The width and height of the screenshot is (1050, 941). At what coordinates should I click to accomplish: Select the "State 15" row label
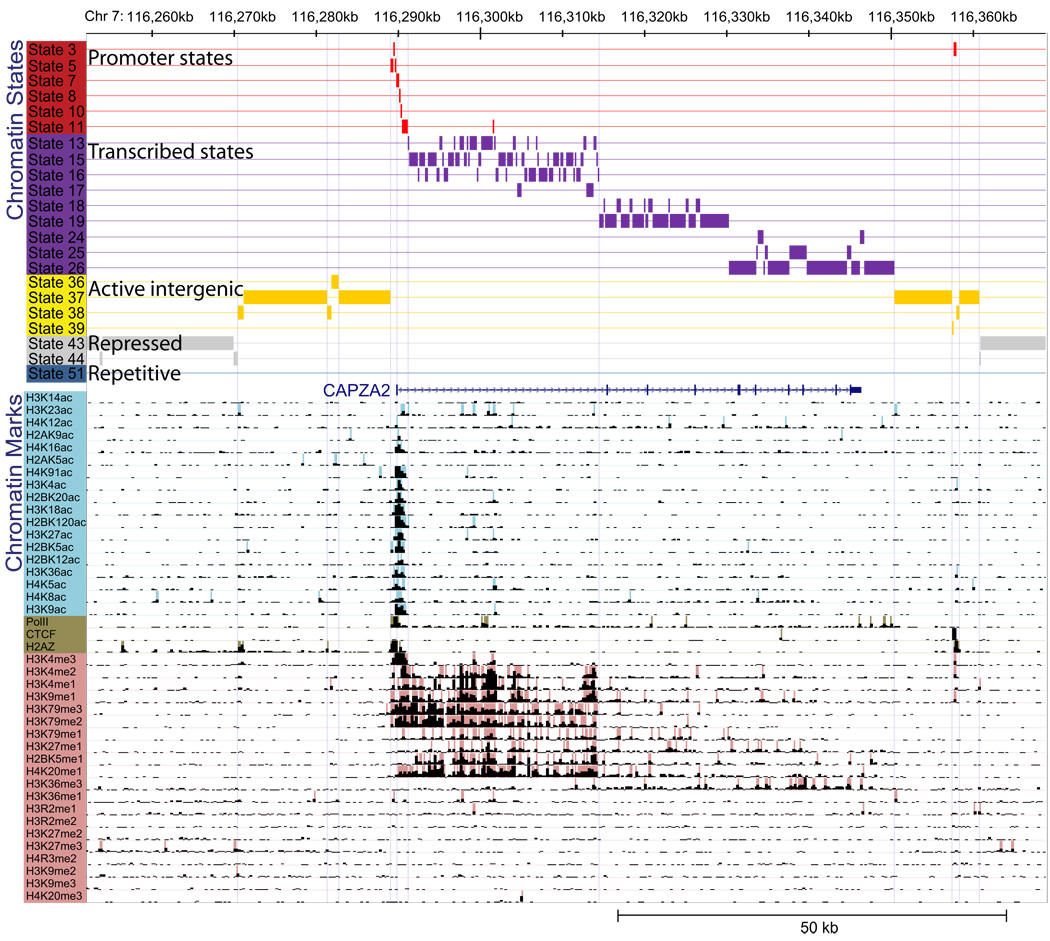[x=56, y=159]
